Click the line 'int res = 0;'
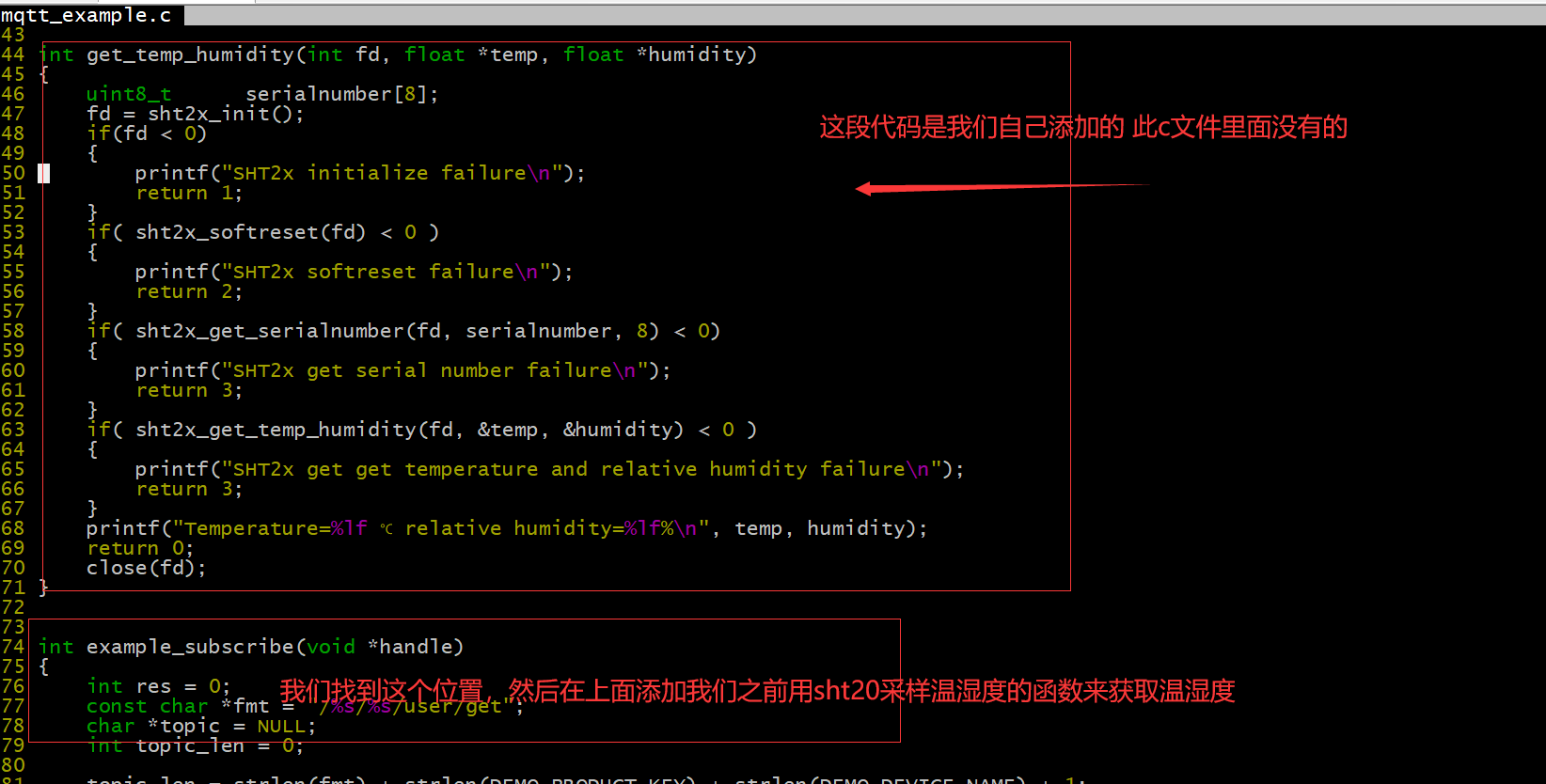Screen dimensions: 1546x784 tap(158, 686)
